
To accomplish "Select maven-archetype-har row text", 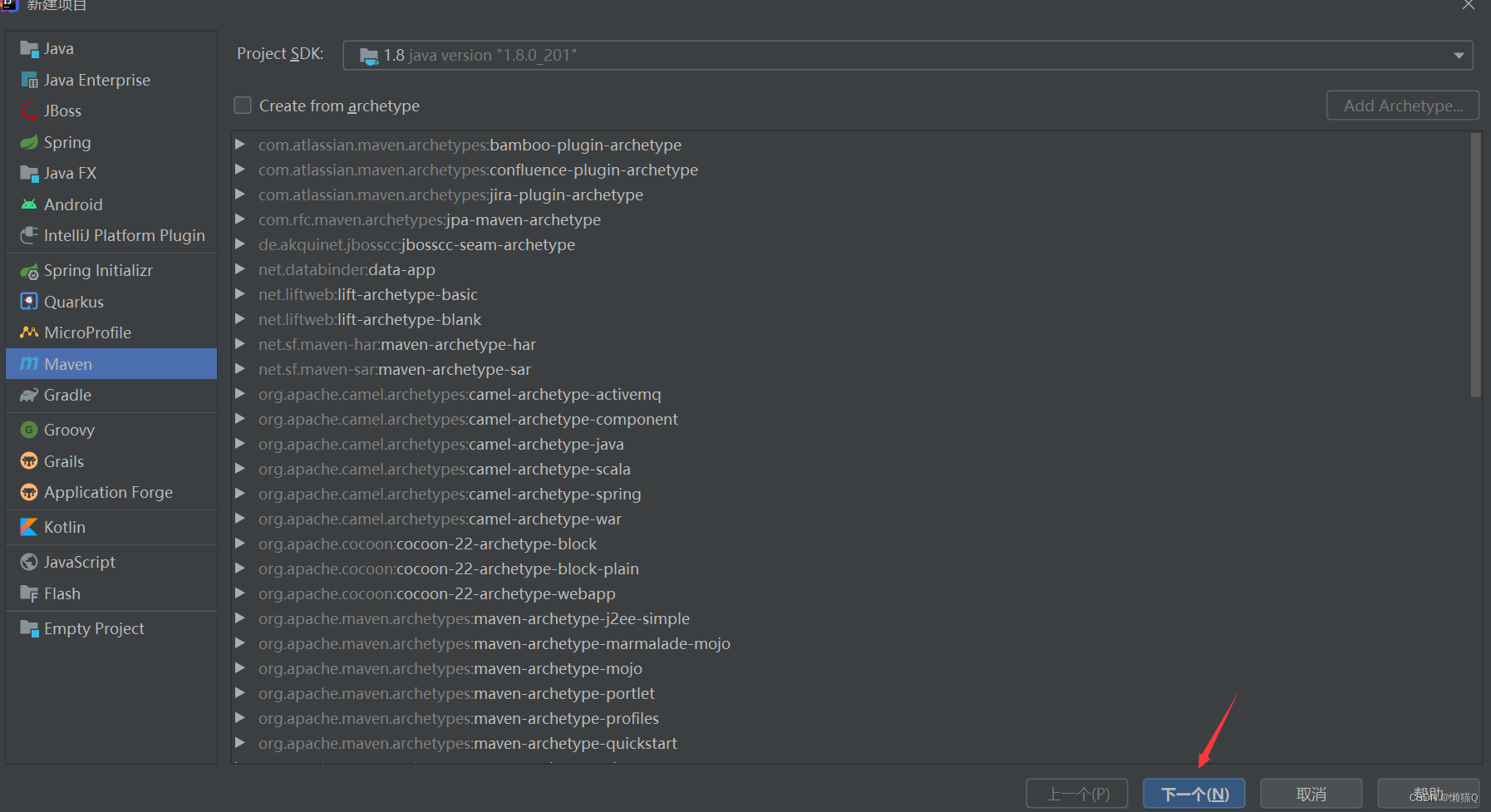I will point(397,344).
